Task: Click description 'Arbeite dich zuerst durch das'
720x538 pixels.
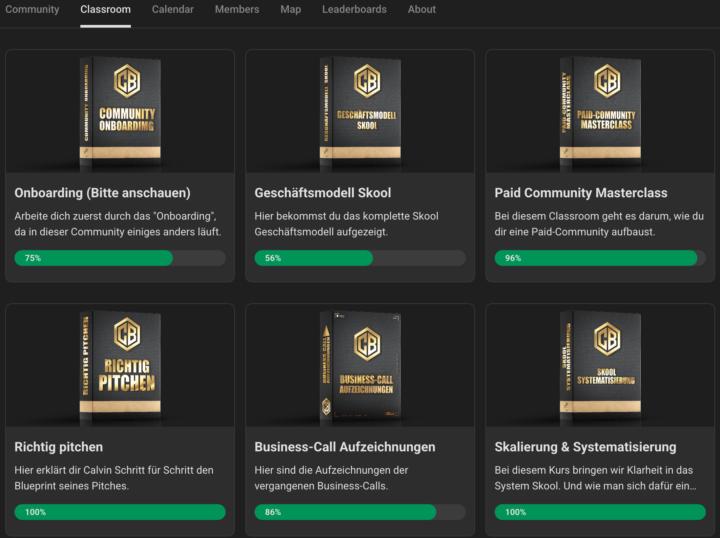Action: (118, 224)
